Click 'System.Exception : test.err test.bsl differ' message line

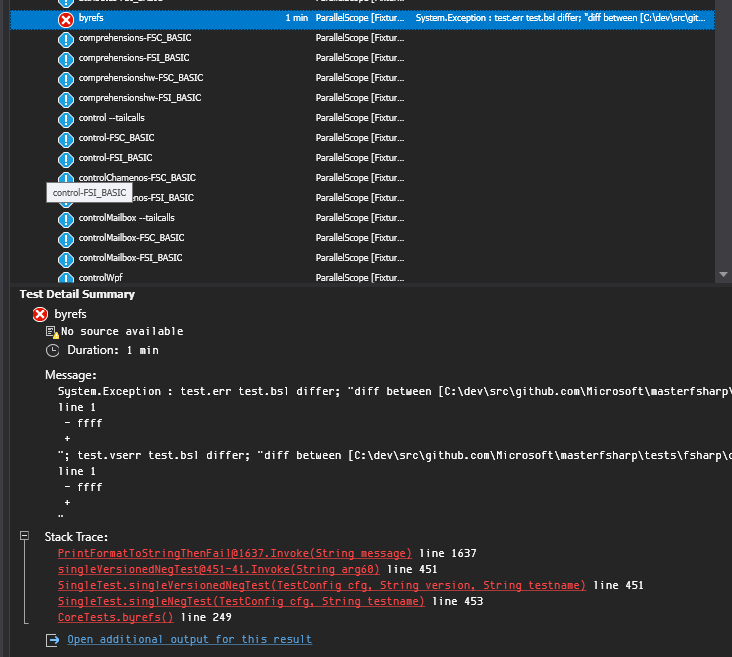394,391
